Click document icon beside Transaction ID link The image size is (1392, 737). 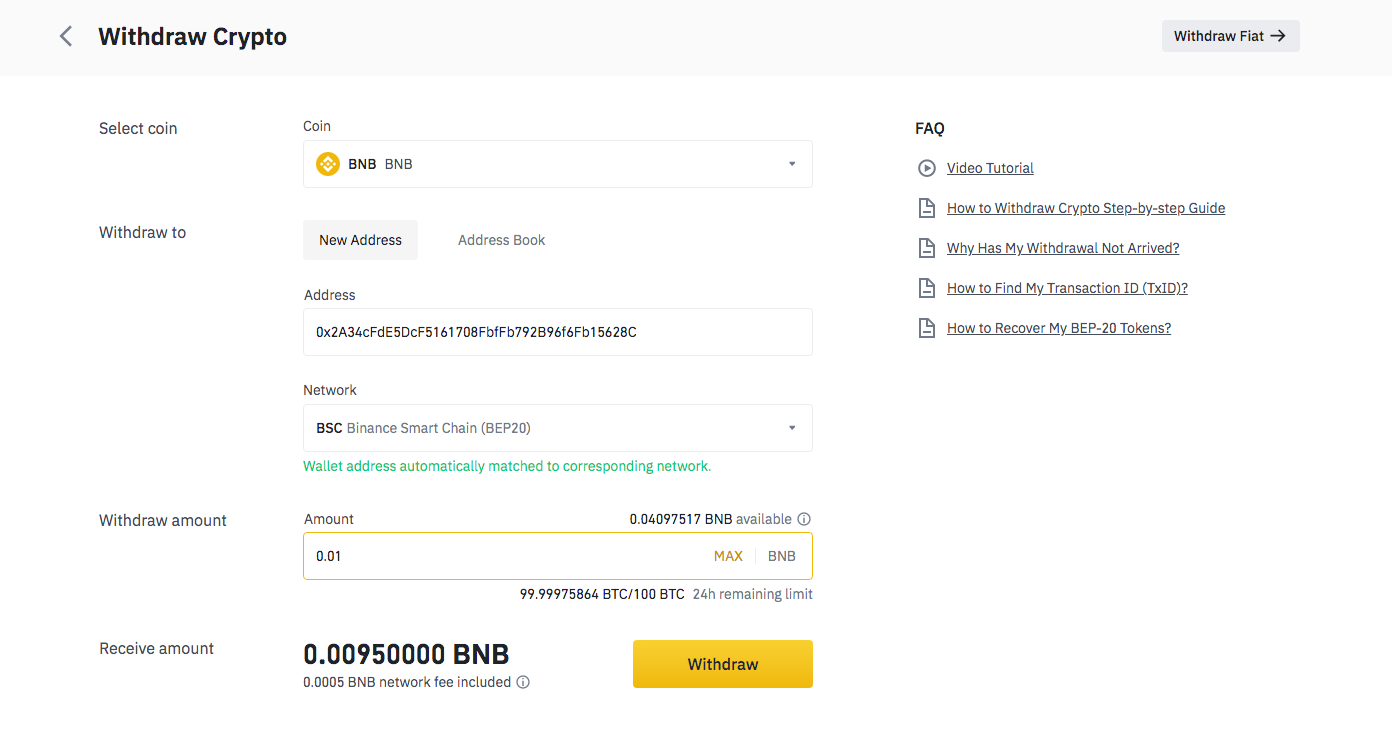click(927, 288)
